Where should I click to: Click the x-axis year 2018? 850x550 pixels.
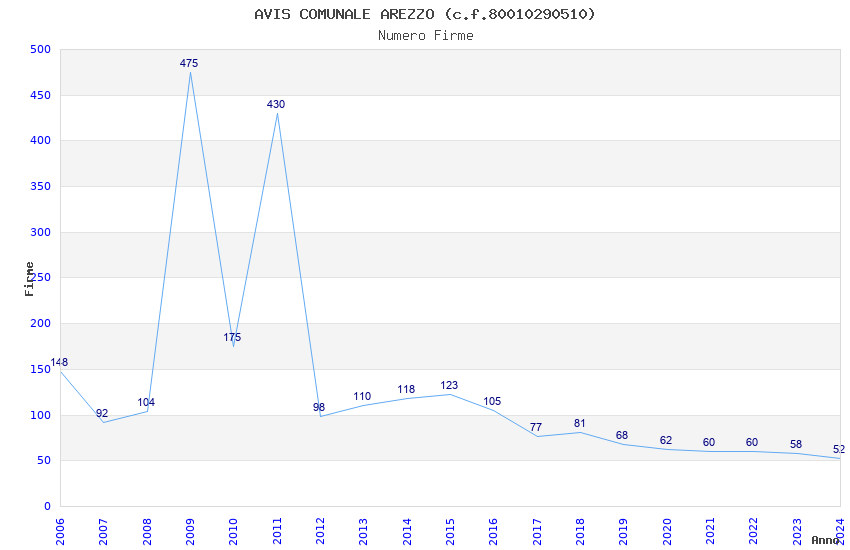click(580, 531)
